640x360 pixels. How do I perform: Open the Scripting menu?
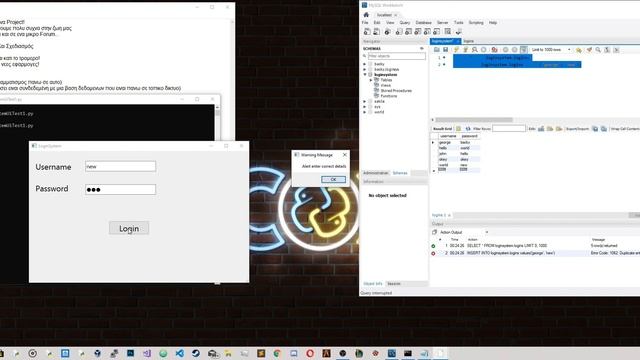pos(476,22)
